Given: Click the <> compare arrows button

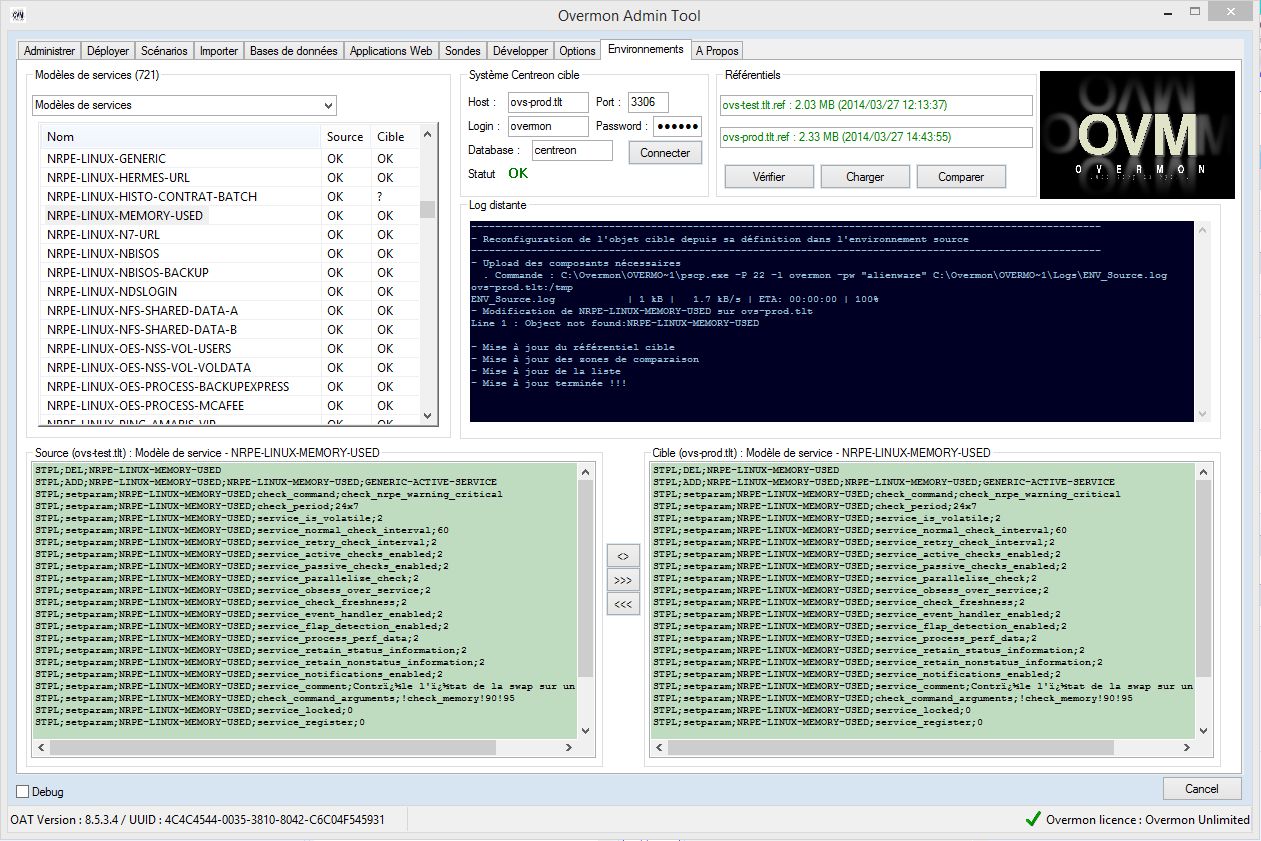Looking at the screenshot, I should 623,555.
